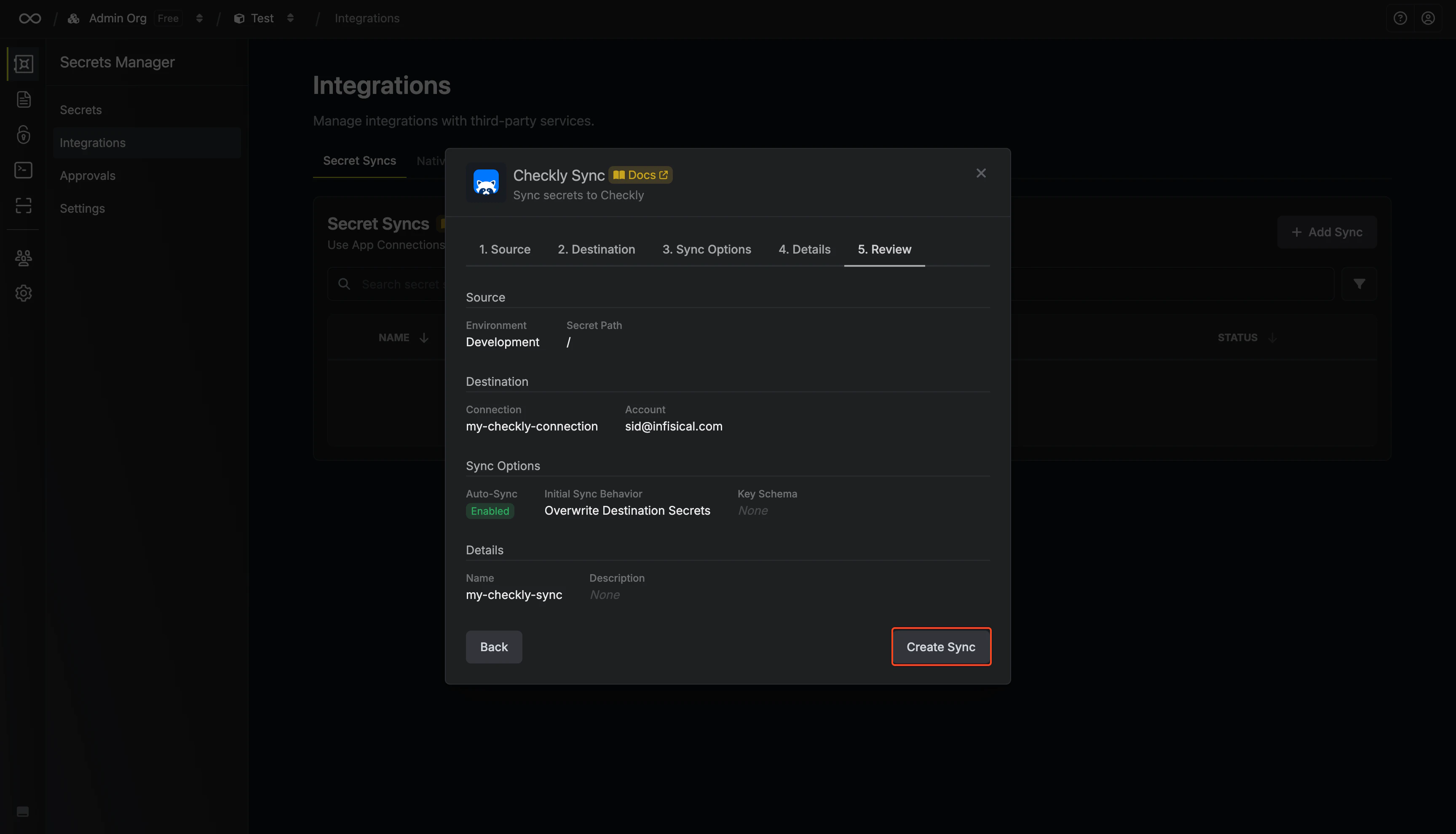The image size is (1456, 834).
Task: Open the Docs link badge
Action: pos(640,175)
